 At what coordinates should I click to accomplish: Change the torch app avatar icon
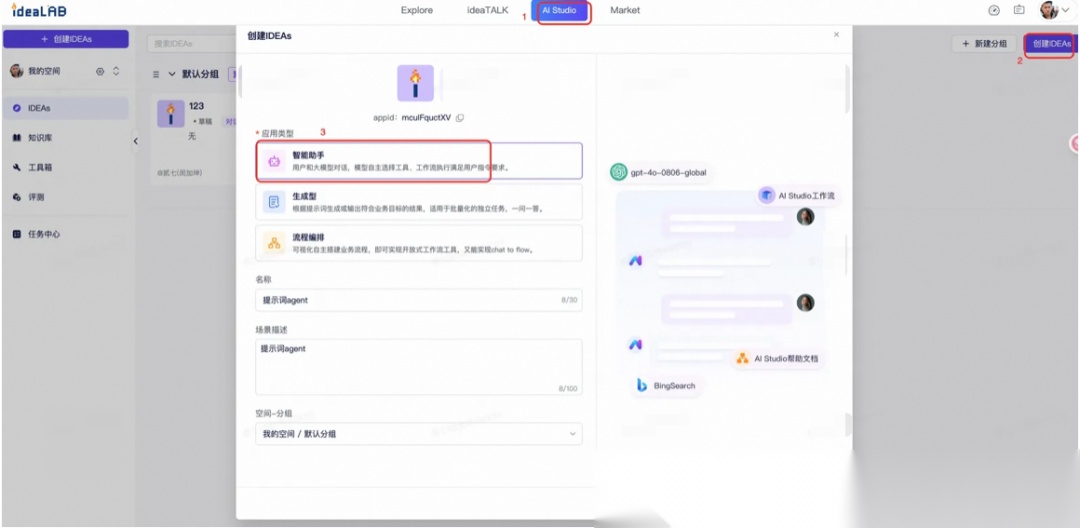415,83
